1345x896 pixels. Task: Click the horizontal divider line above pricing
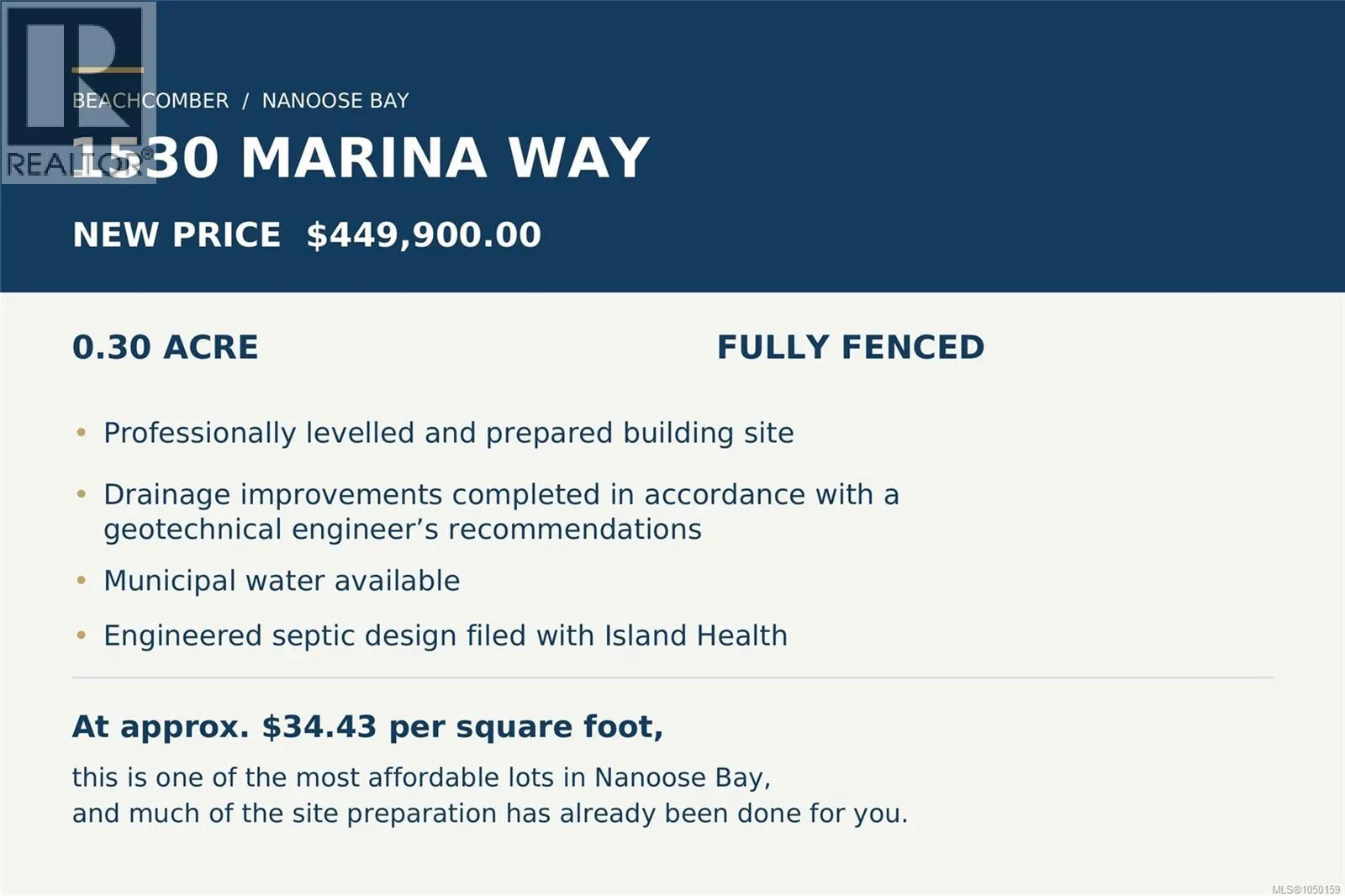coord(672,677)
